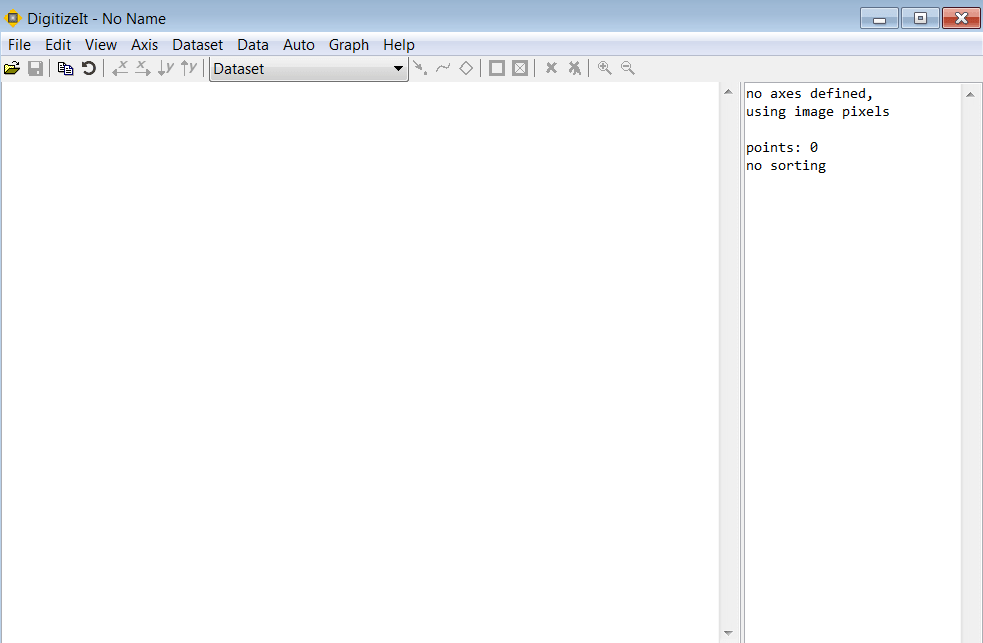Viewport: 983px width, 643px height.
Task: Select the crossed square region tool
Action: pyautogui.click(x=520, y=68)
